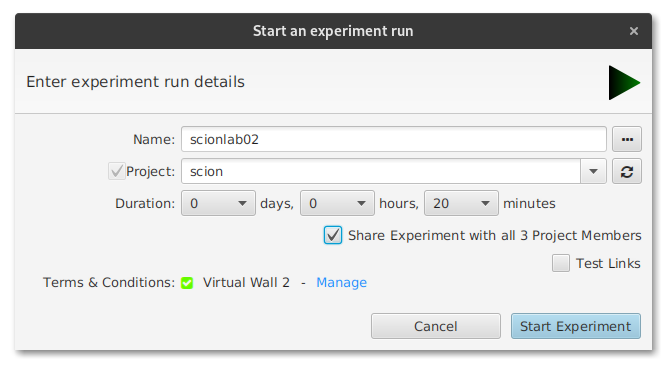
Task: Click the Virtual Wall 2 text
Action: 246,283
